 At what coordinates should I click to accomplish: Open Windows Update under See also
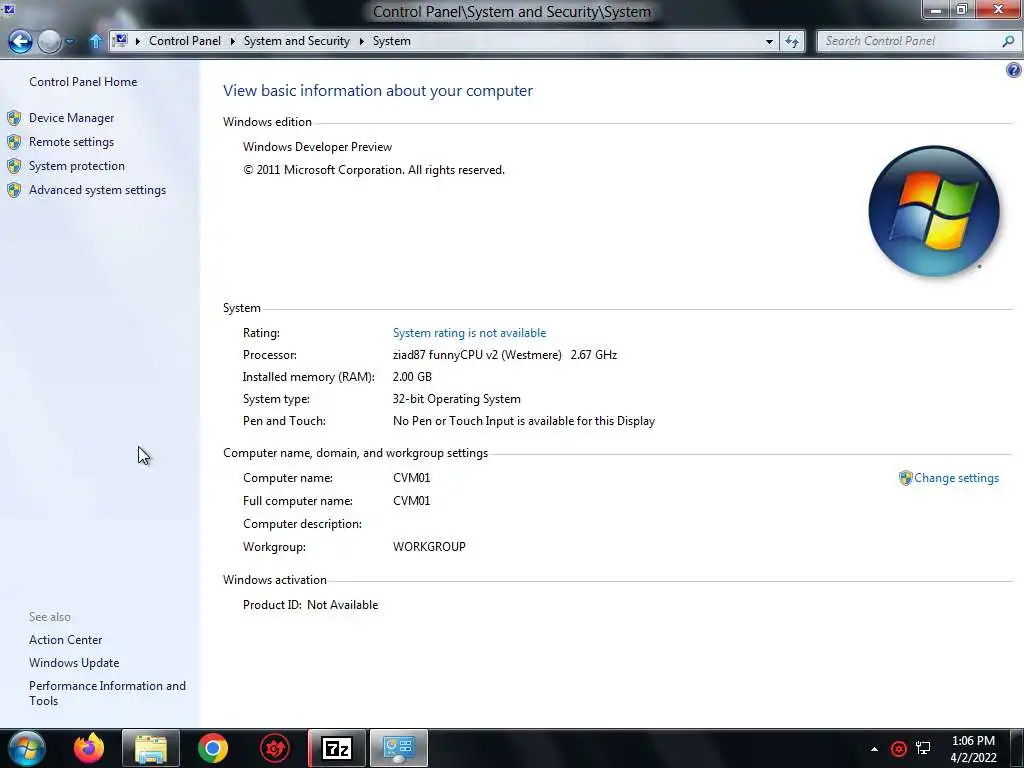(74, 663)
